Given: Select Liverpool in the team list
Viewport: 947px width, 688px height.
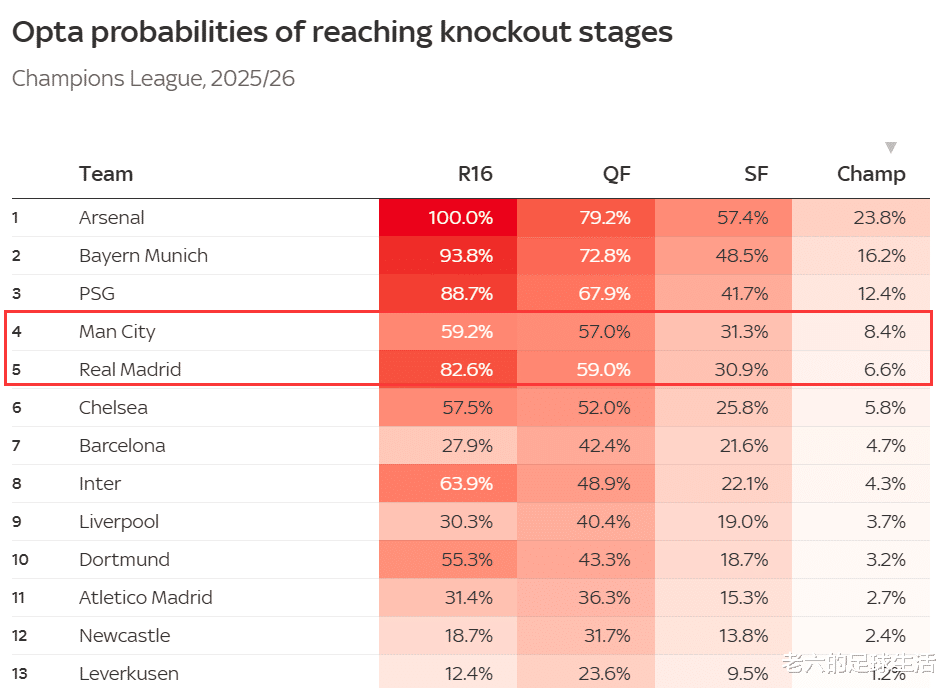Looking at the screenshot, I should click(119, 522).
